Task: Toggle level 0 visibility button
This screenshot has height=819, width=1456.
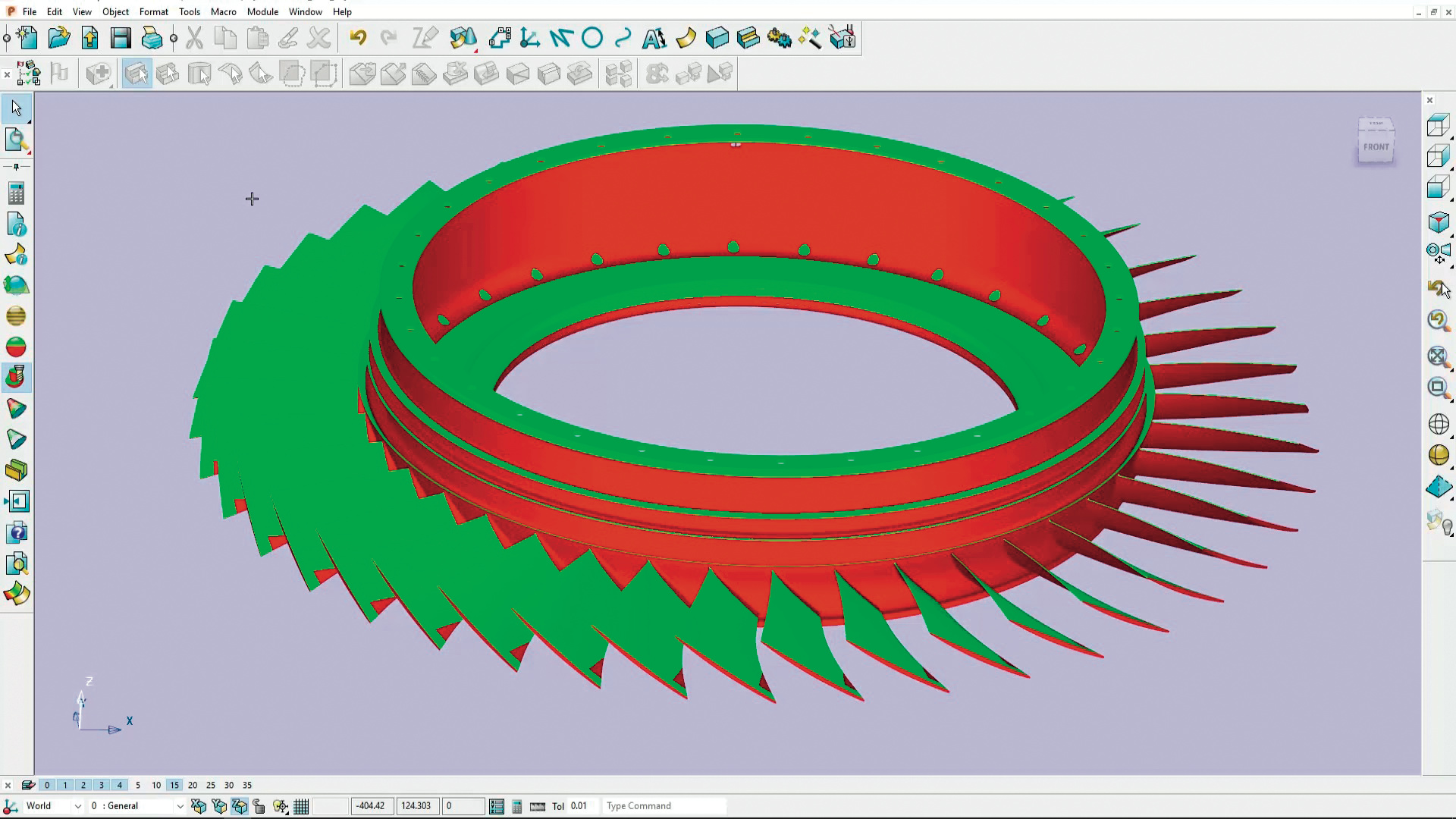Action: 47,785
